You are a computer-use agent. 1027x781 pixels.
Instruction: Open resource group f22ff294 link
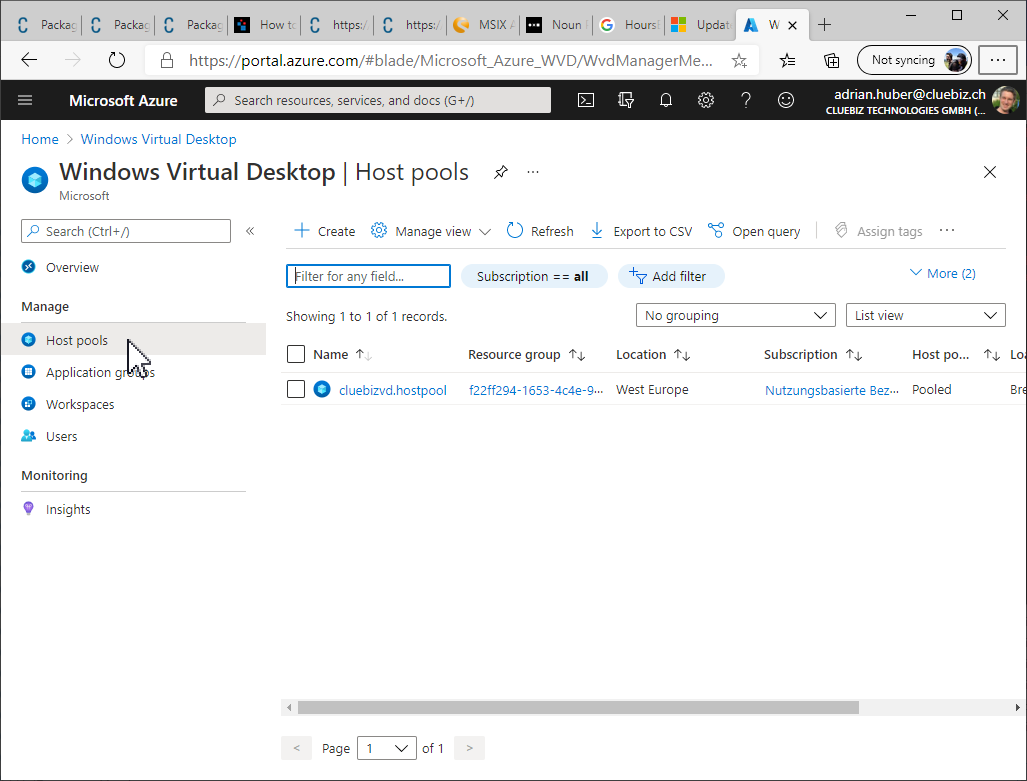pos(536,390)
